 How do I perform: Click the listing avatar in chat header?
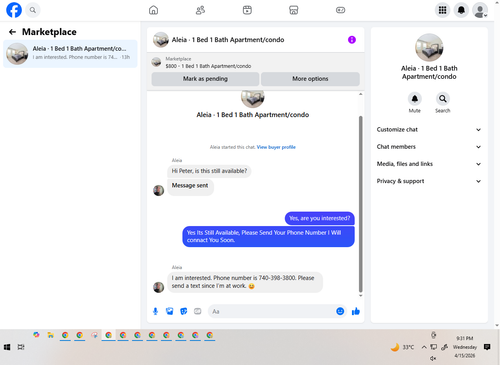click(161, 40)
